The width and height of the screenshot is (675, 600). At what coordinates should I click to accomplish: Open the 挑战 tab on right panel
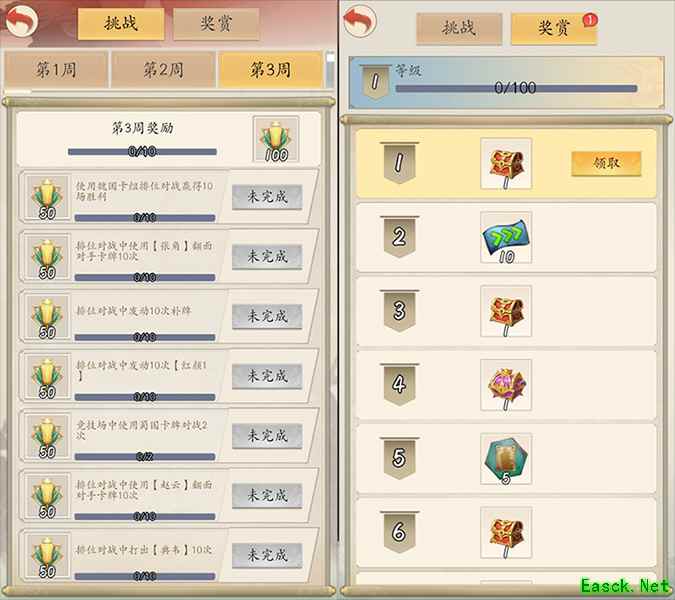459,28
